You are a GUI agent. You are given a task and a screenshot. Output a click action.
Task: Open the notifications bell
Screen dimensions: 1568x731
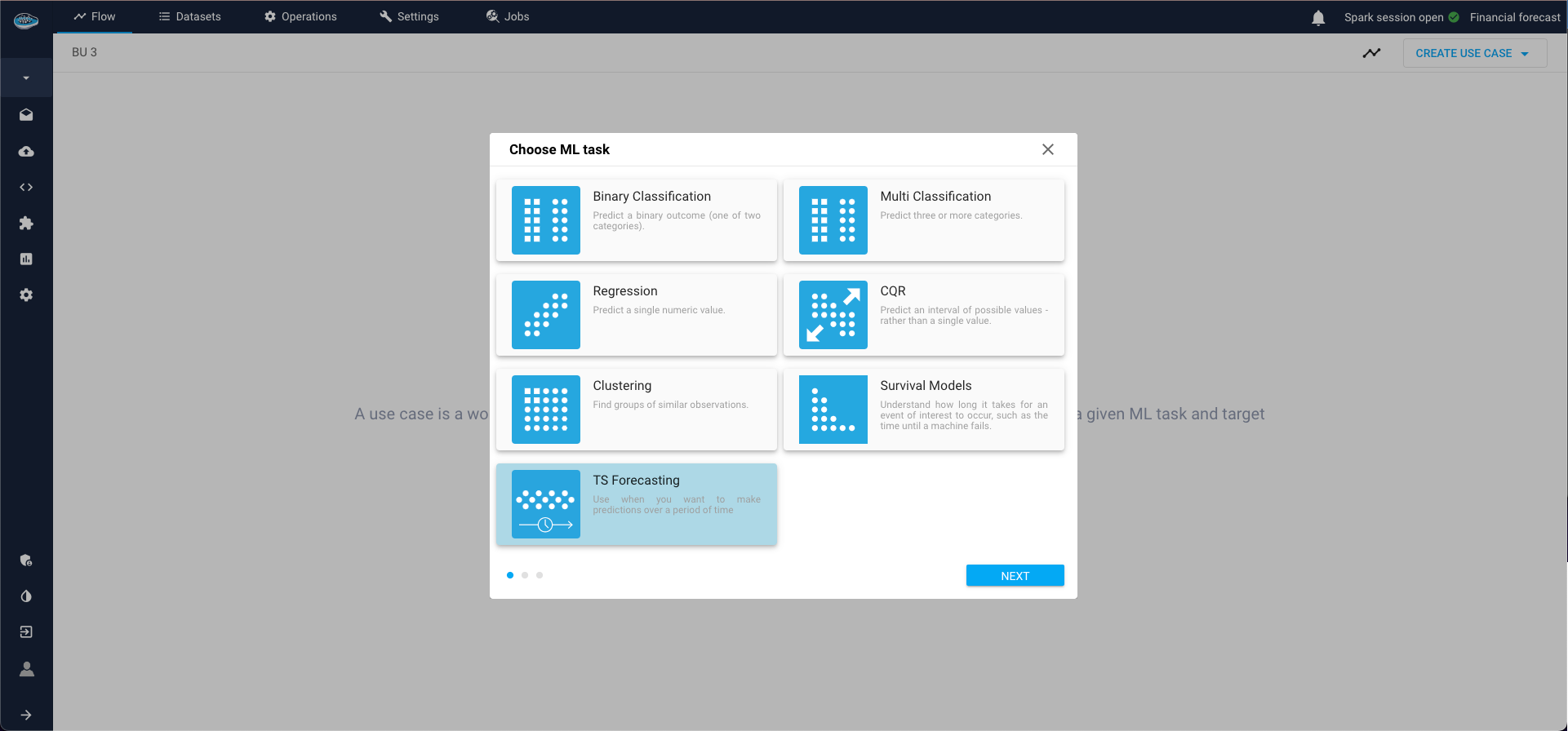click(1317, 18)
